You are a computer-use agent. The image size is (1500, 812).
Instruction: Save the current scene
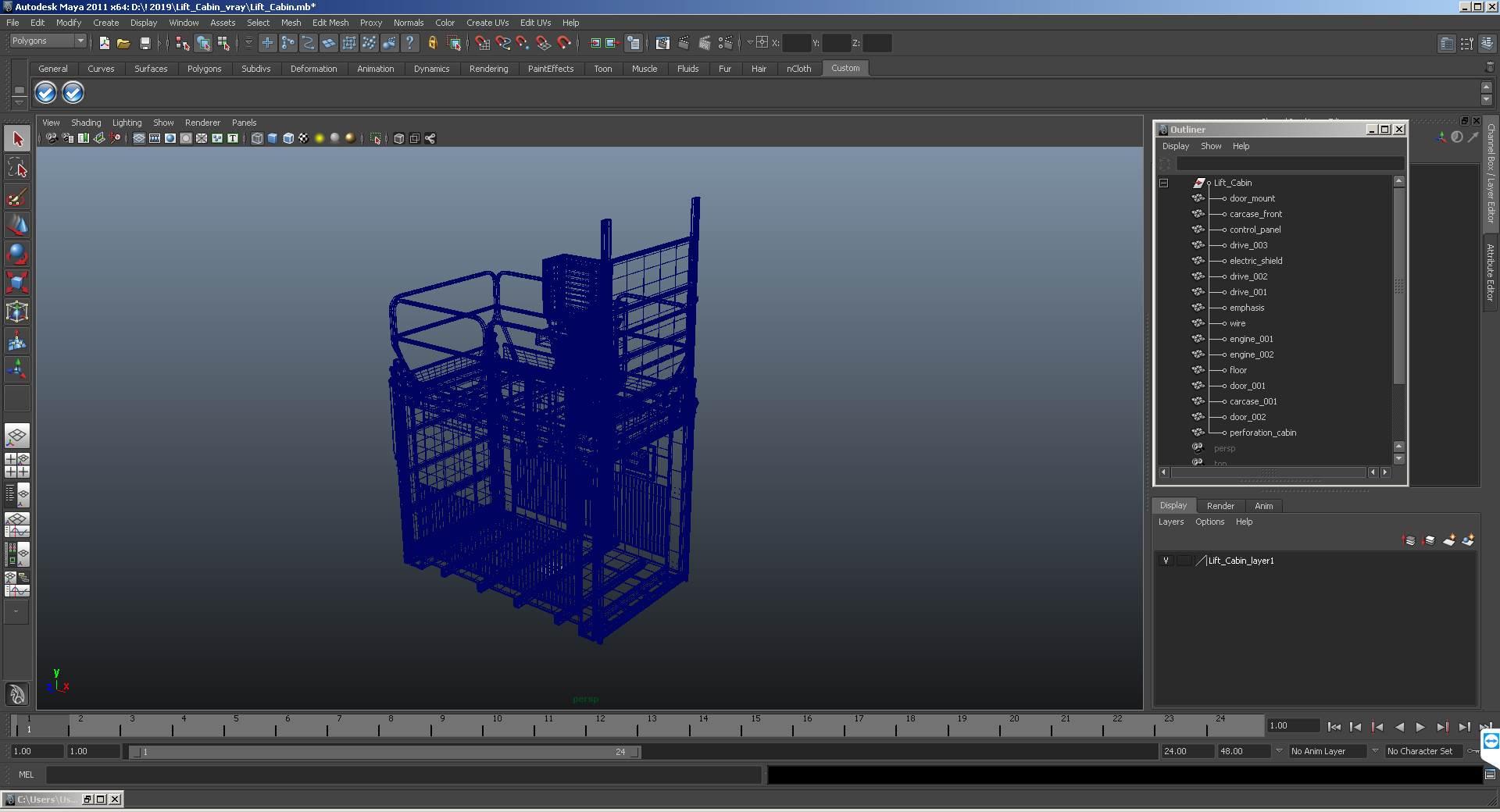click(x=145, y=44)
